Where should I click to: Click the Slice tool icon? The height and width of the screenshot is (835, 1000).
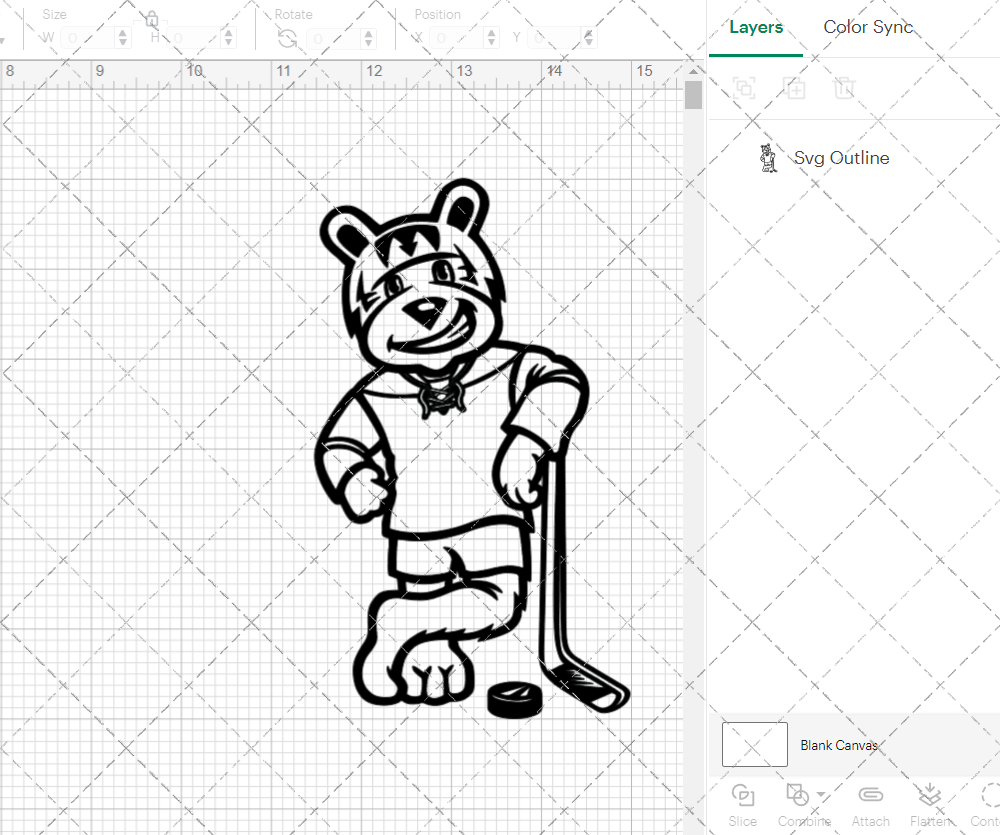pyautogui.click(x=742, y=795)
